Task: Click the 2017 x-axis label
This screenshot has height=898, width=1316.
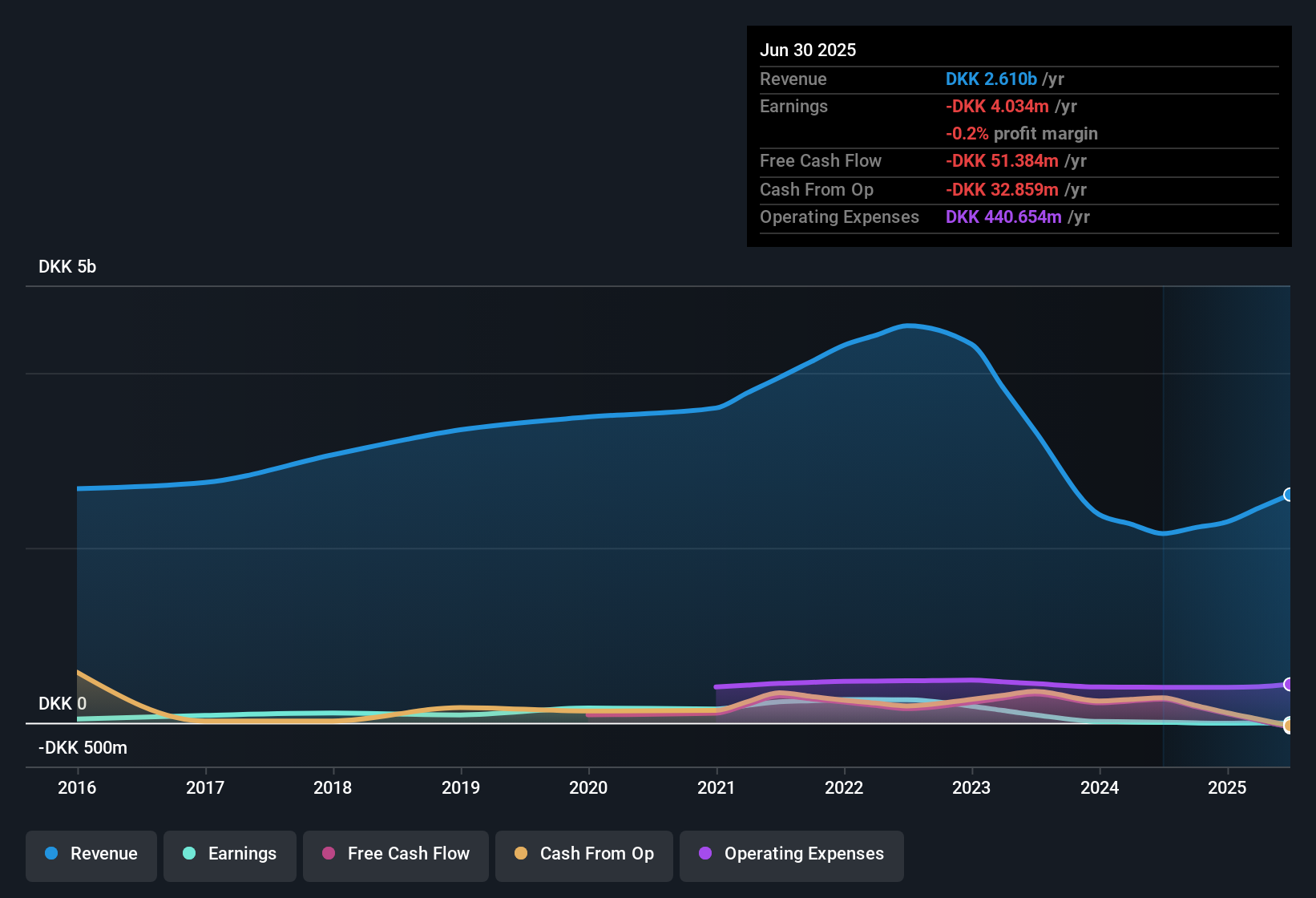Action: point(205,788)
